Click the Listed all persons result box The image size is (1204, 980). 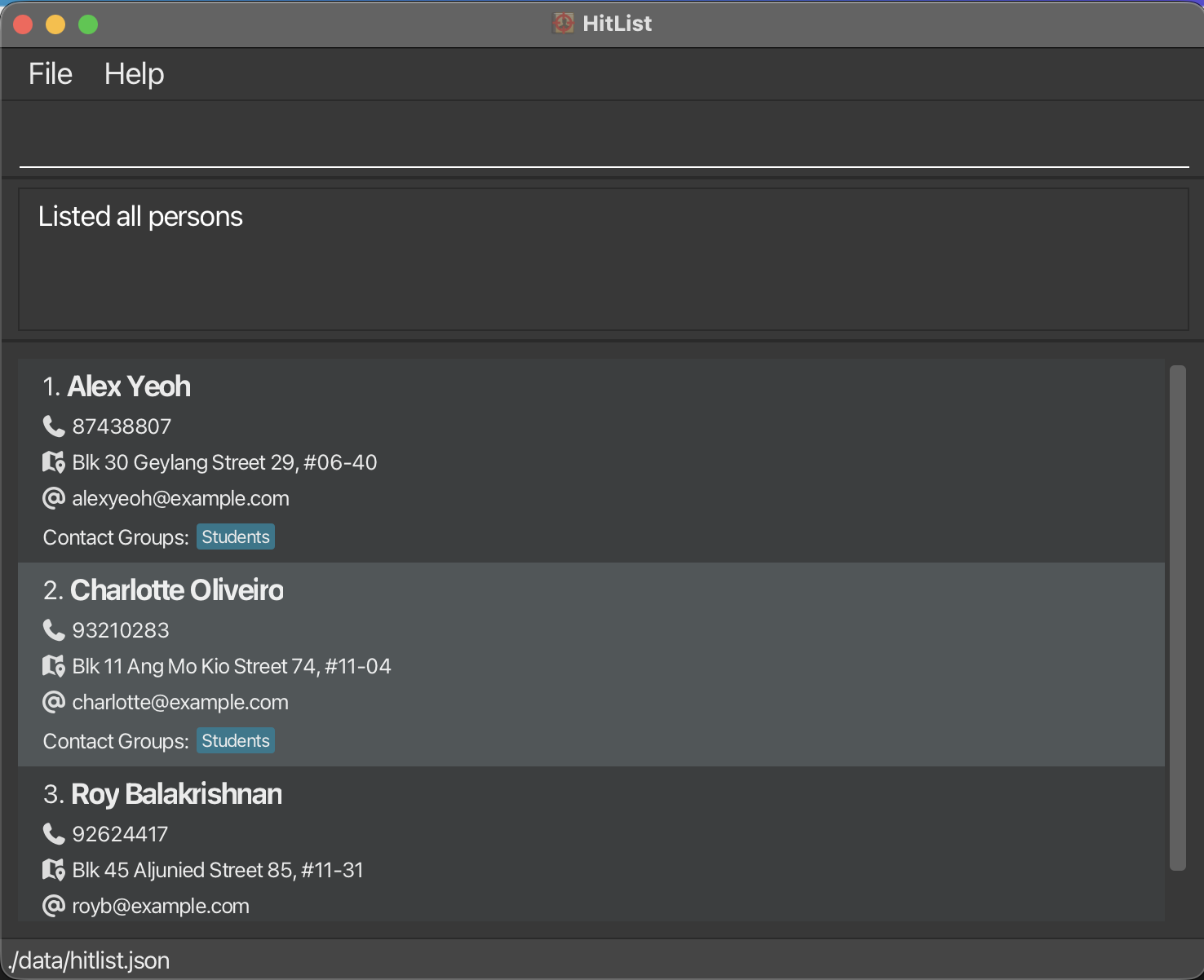[604, 259]
